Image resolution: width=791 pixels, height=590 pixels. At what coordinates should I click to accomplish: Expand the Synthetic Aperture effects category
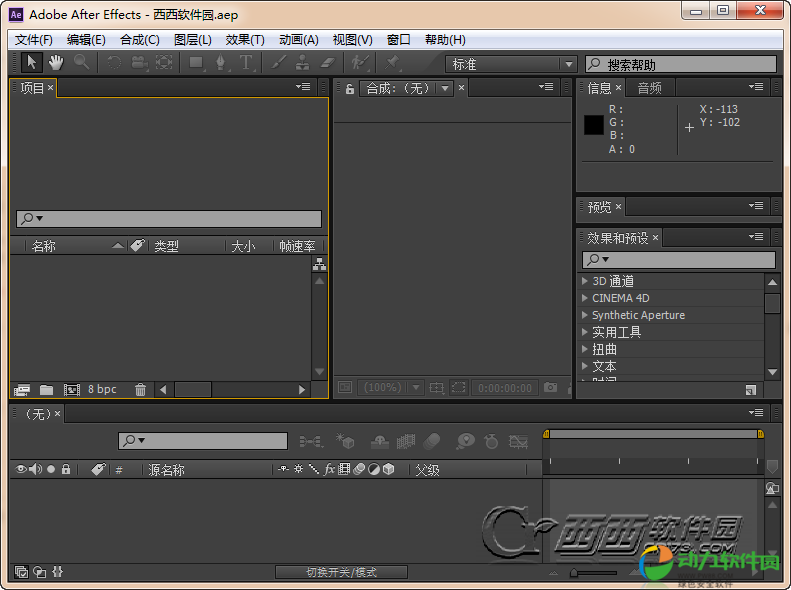[585, 315]
